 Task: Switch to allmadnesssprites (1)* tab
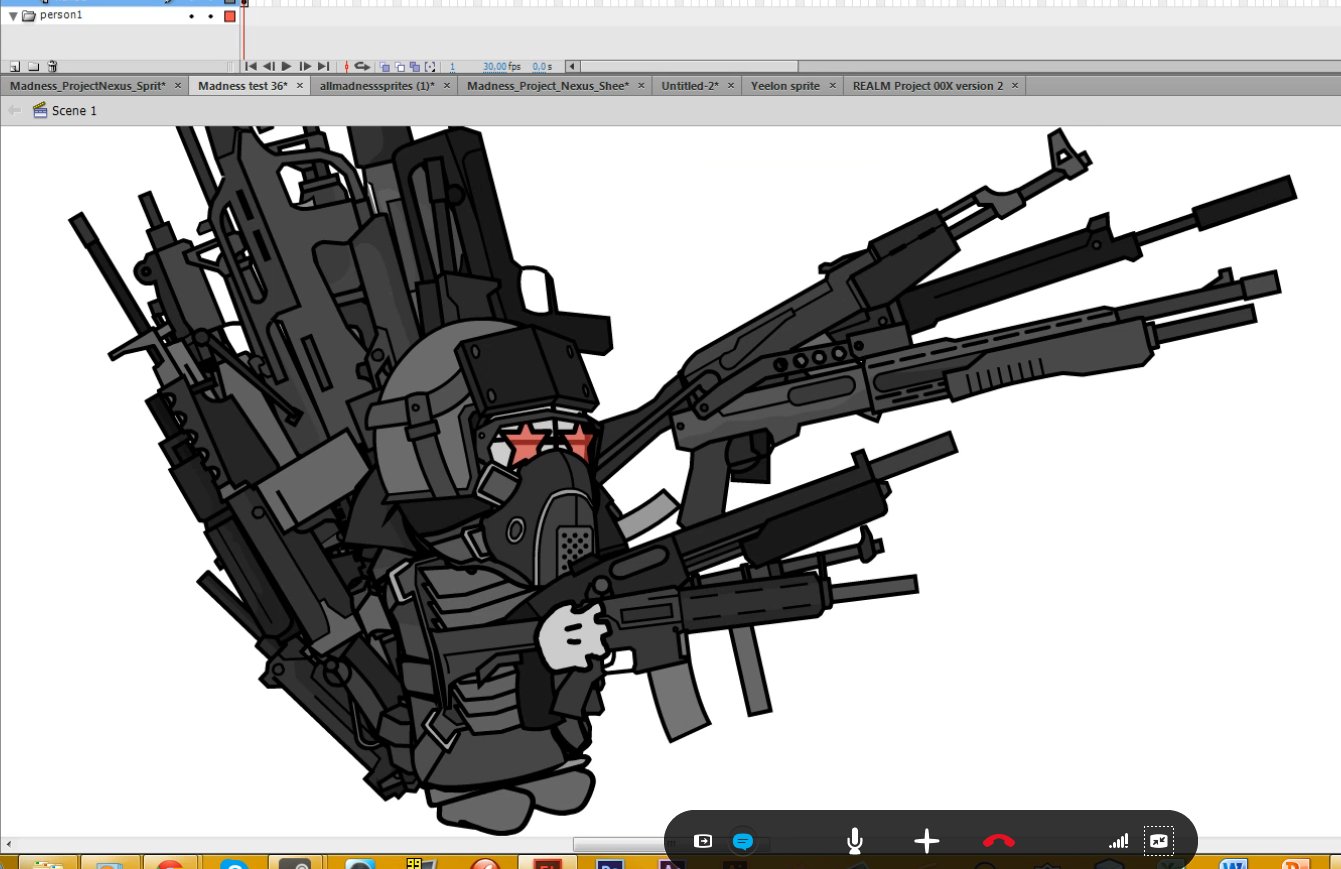pos(377,86)
